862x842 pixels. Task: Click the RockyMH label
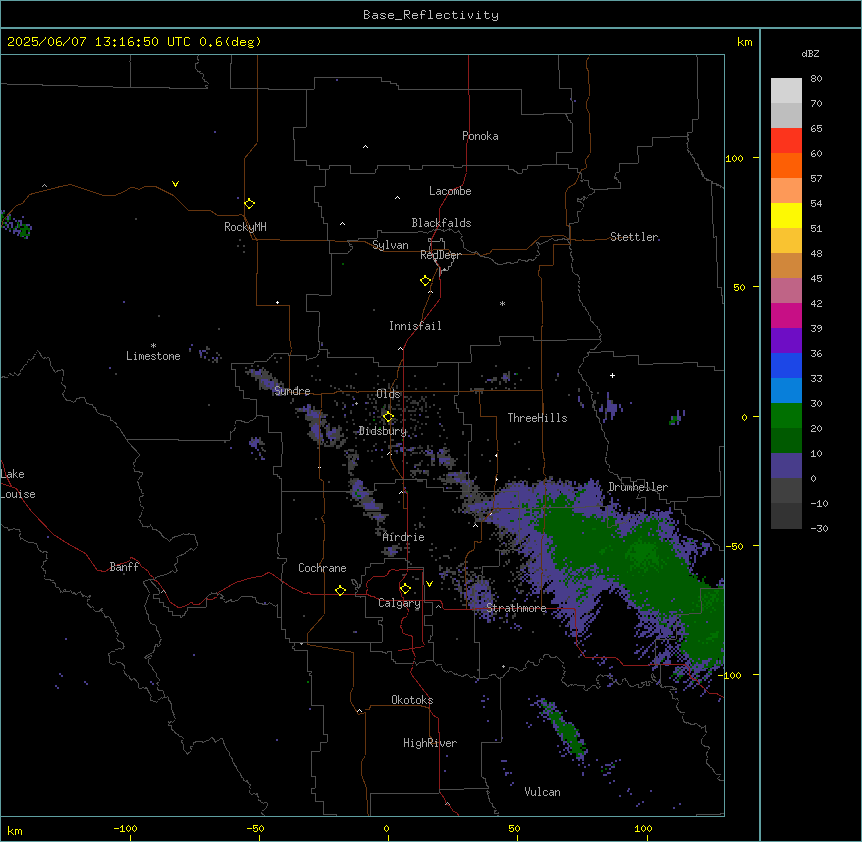pos(245,227)
